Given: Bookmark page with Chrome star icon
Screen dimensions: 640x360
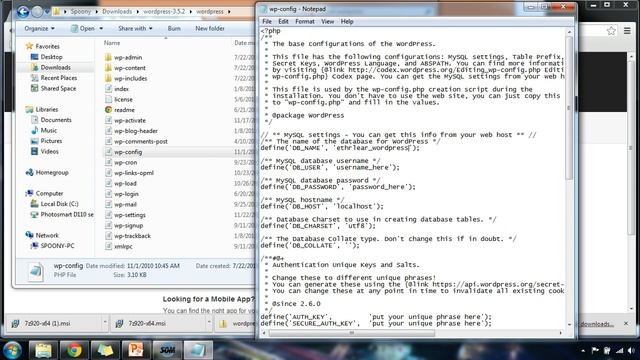Looking at the screenshot, I should click(x=611, y=31).
